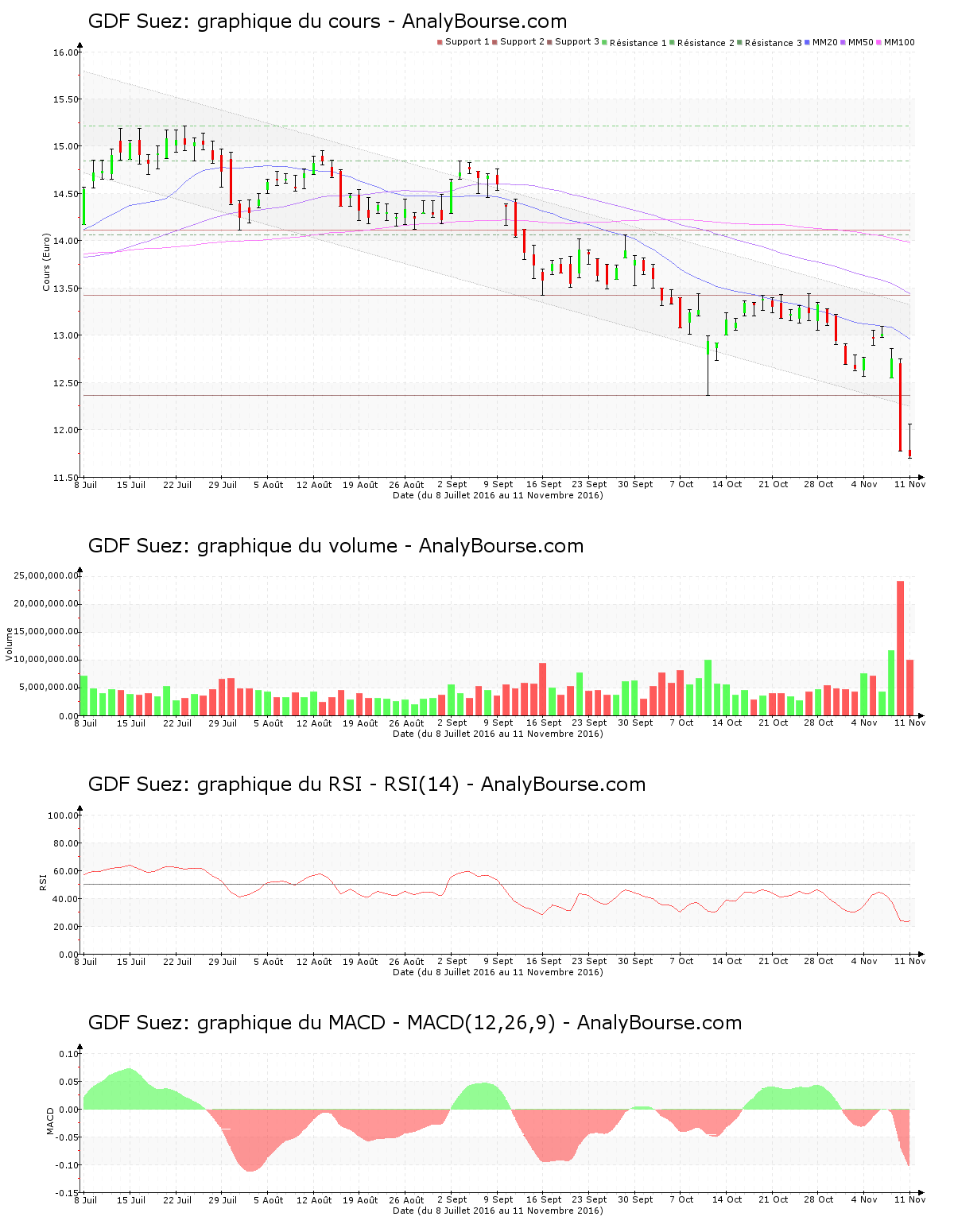The image size is (954, 1232).
Task: Select the 'Résistance 2' legend label
Action: tap(706, 42)
